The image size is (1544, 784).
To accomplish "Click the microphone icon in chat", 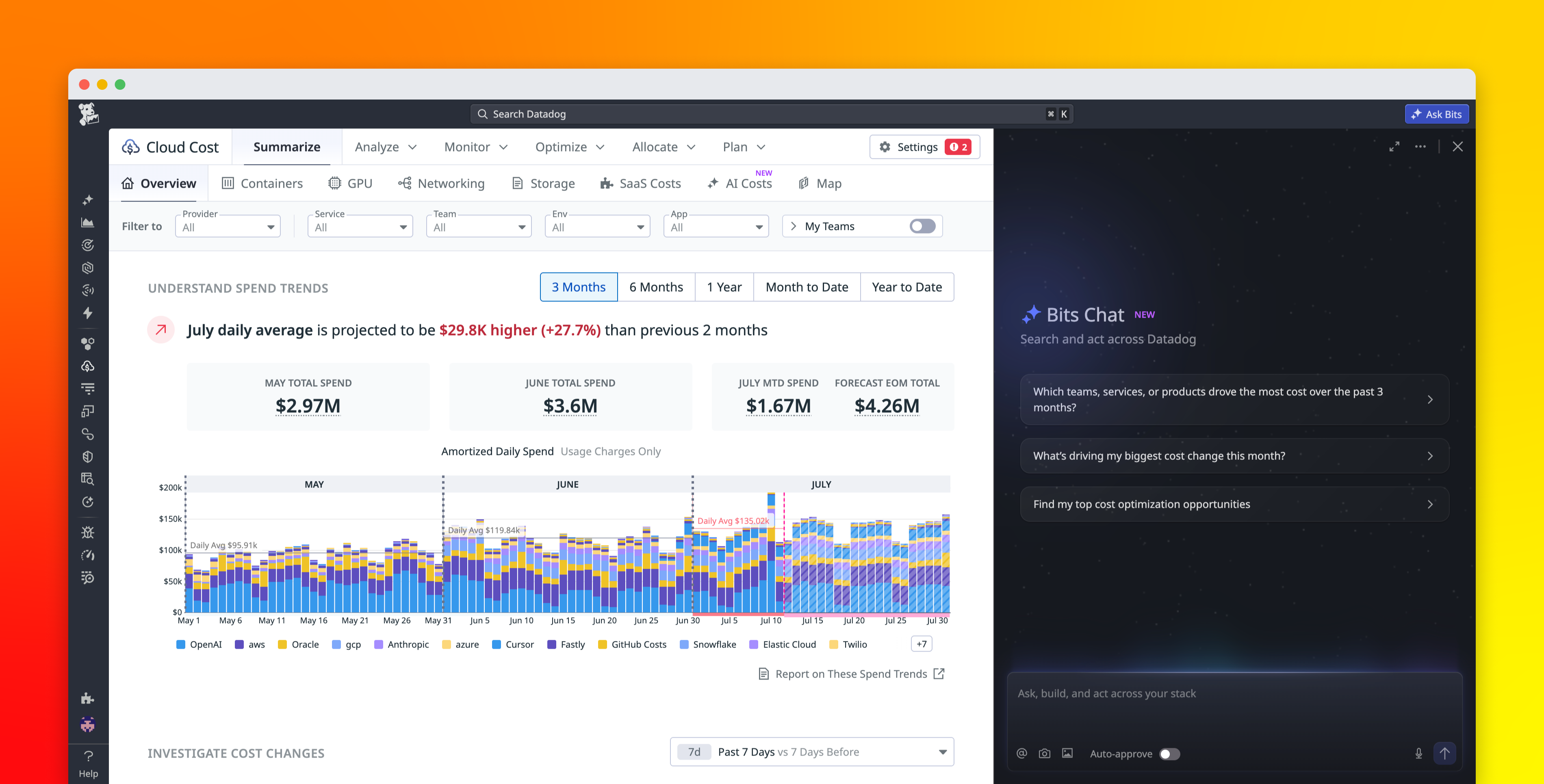I will [1418, 754].
